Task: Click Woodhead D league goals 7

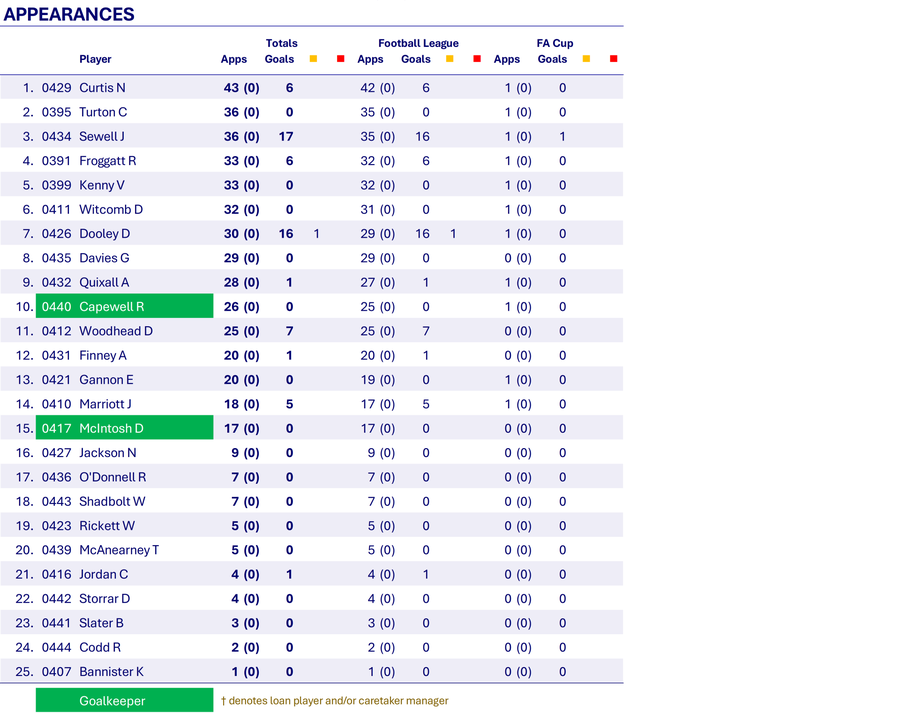Action: (426, 331)
